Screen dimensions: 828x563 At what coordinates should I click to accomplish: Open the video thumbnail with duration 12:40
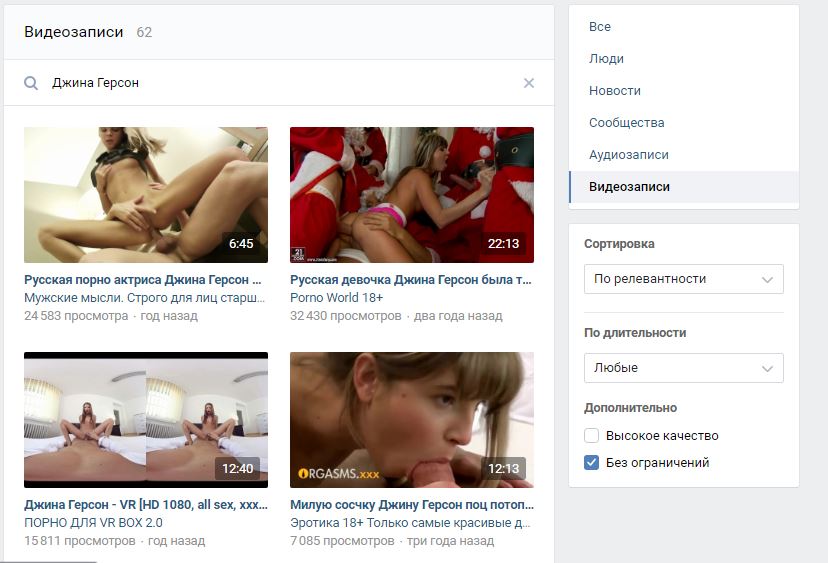pos(146,420)
